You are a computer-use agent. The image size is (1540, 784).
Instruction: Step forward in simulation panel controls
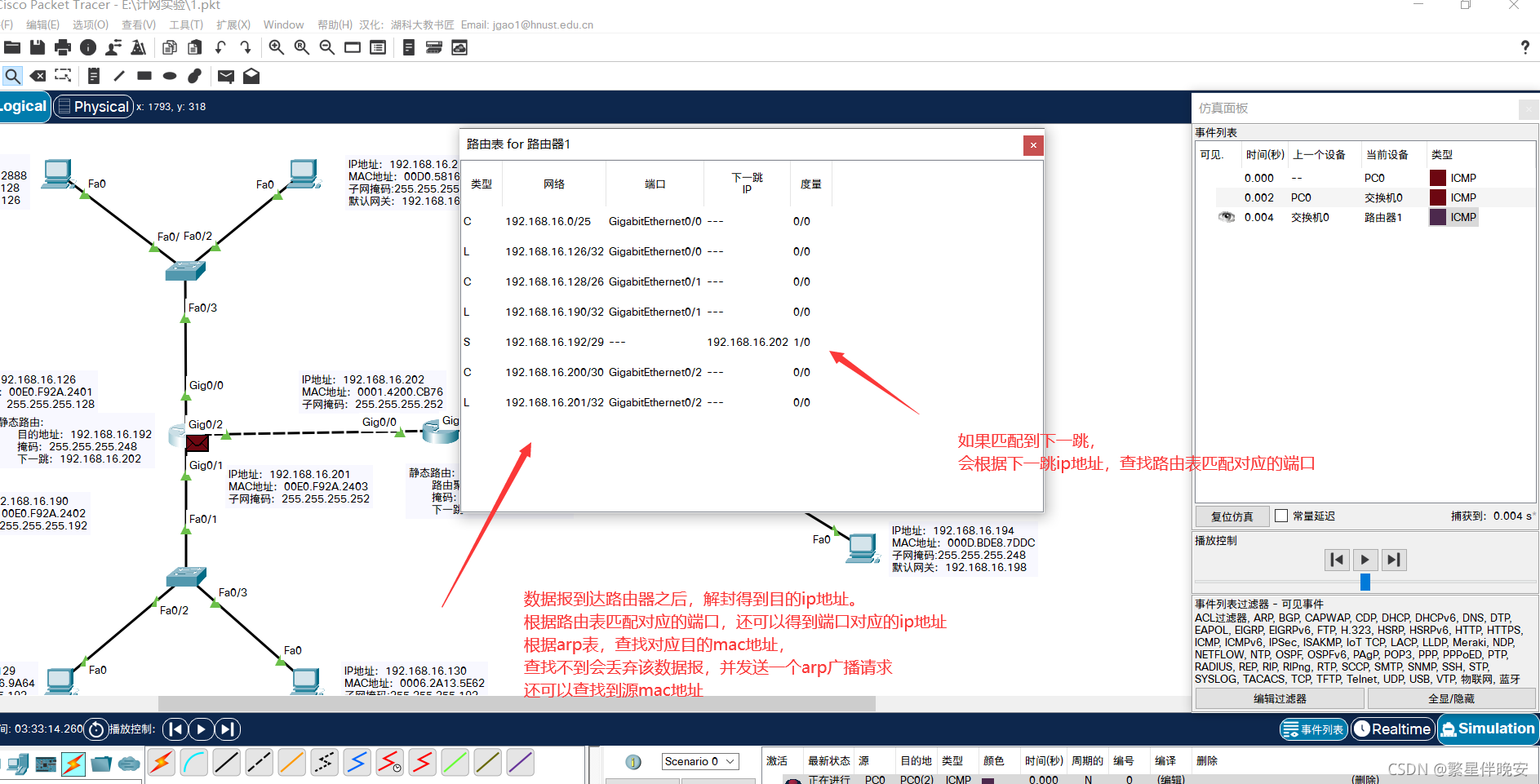point(1394,560)
